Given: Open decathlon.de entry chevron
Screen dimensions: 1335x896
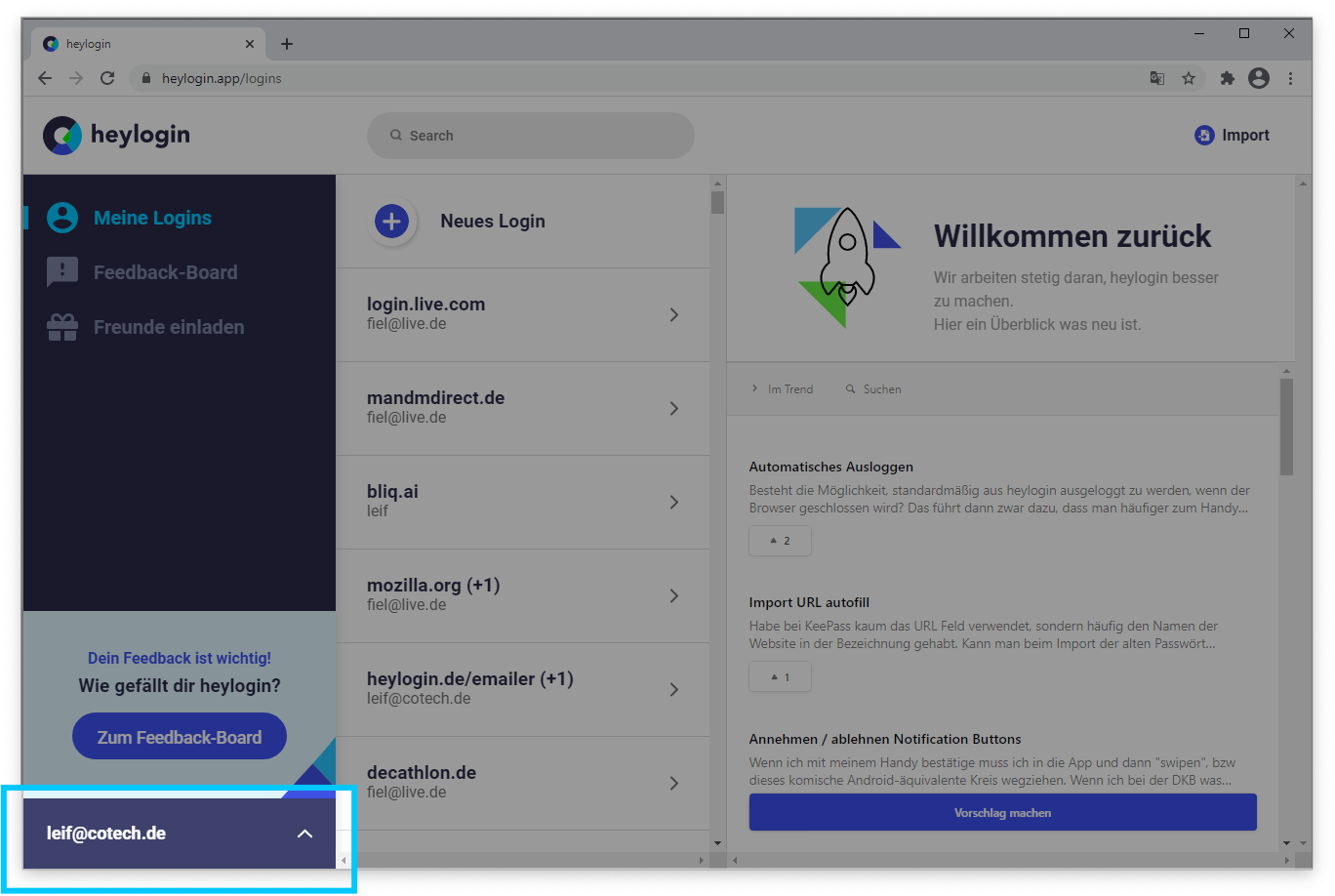Looking at the screenshot, I should (674, 783).
